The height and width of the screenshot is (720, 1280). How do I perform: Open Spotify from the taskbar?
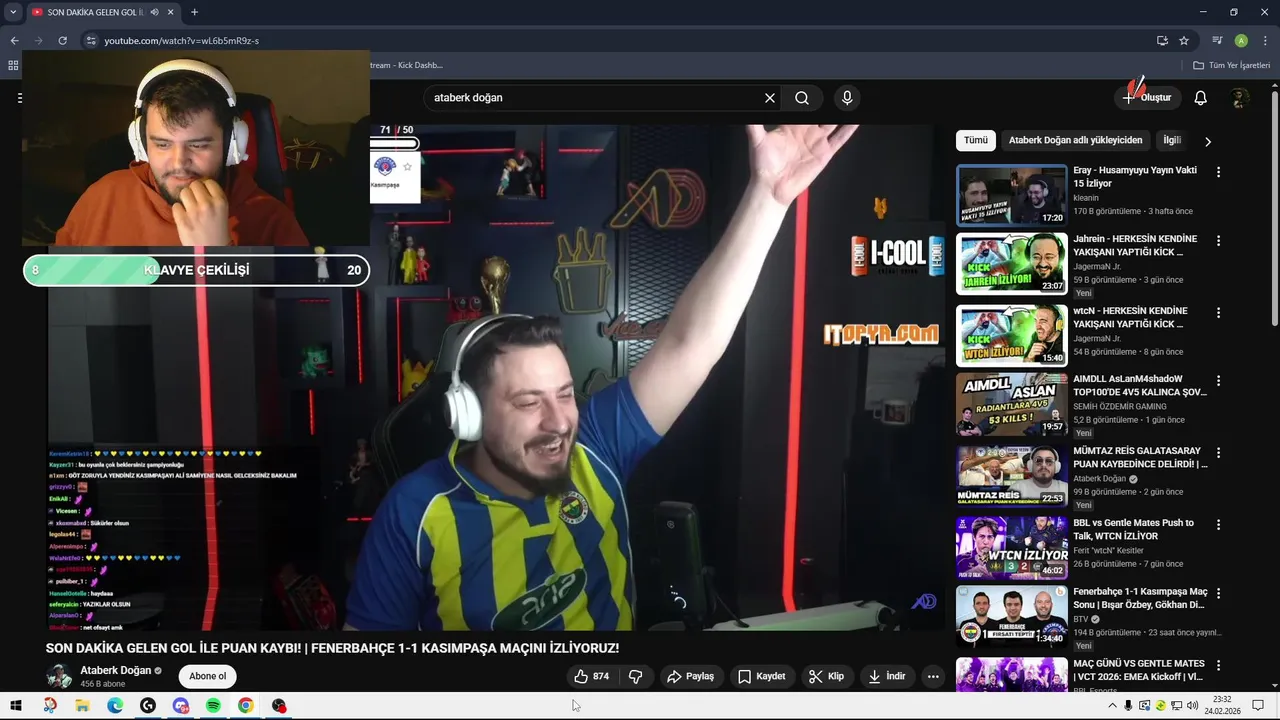click(213, 706)
